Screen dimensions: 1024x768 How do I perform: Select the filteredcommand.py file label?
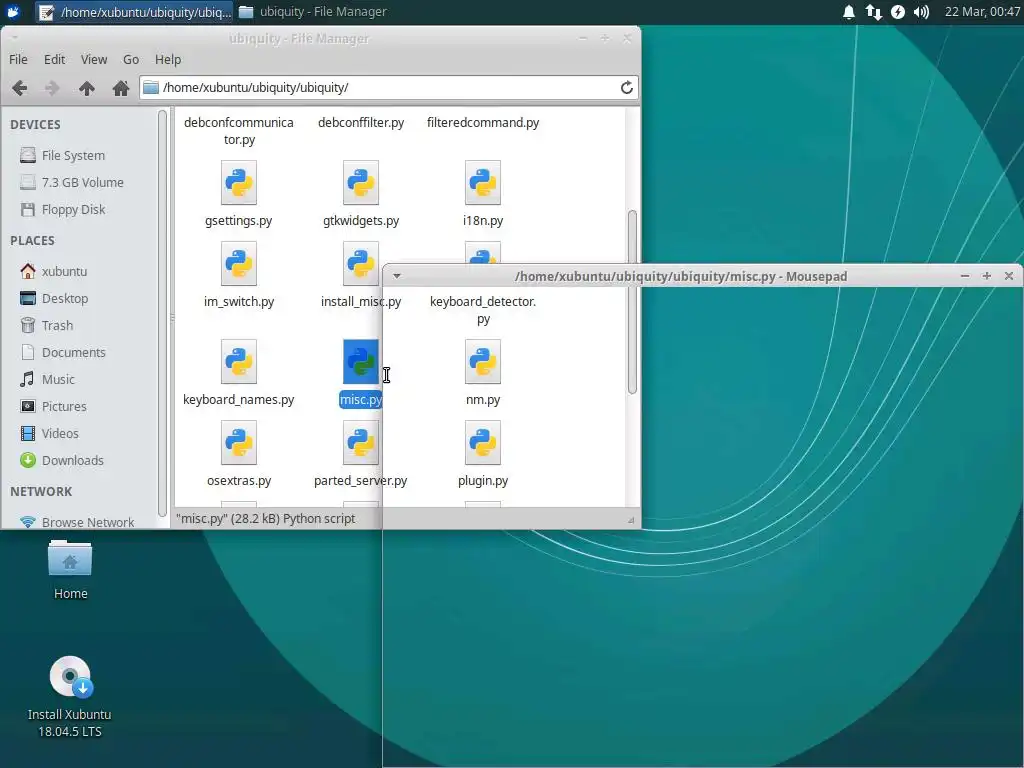click(483, 122)
